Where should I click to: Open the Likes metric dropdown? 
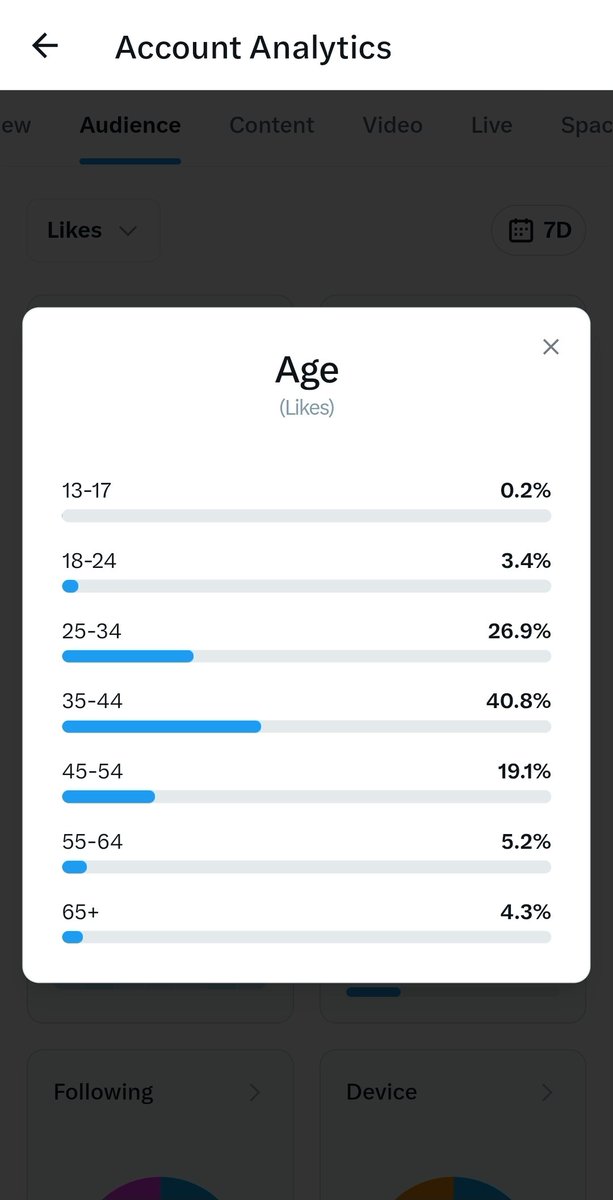coord(92,230)
